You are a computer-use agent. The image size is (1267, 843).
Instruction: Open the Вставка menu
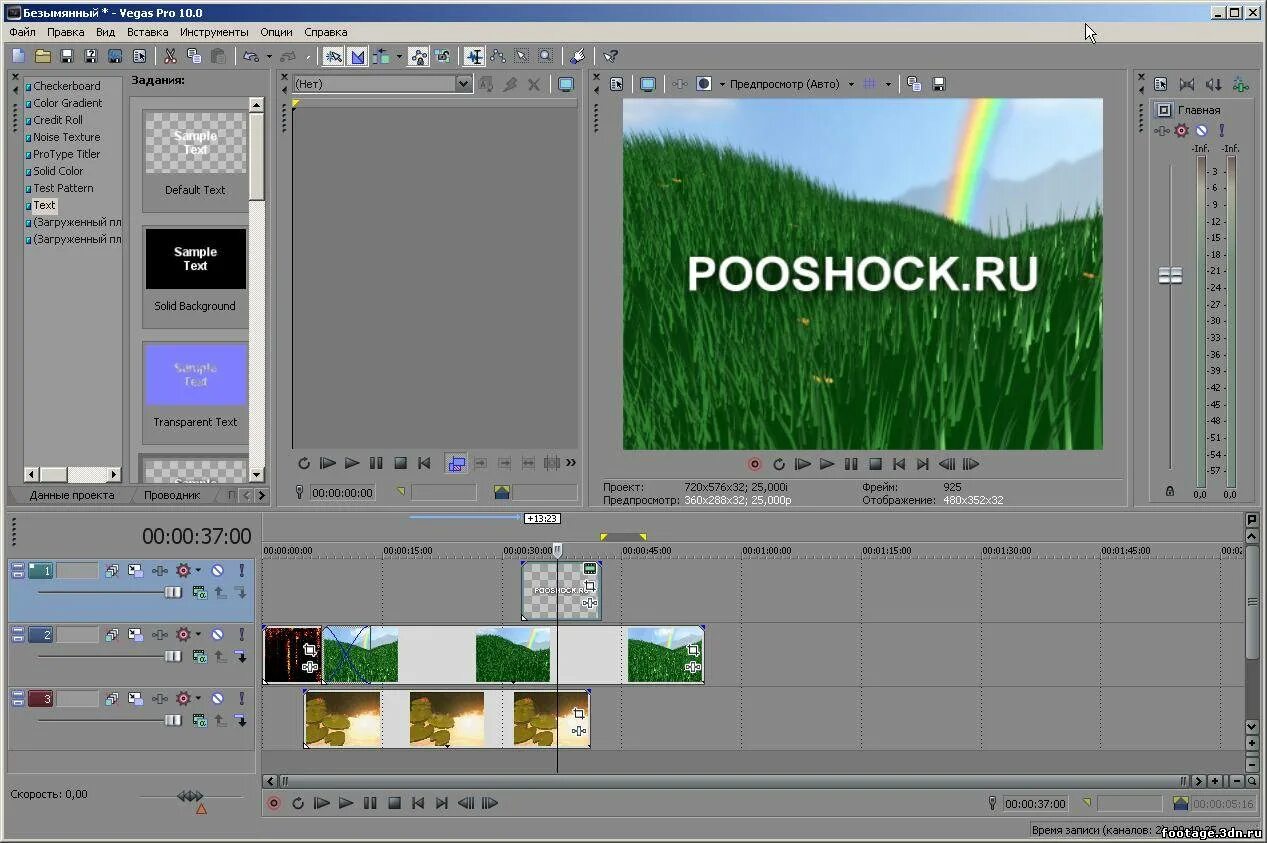[147, 32]
